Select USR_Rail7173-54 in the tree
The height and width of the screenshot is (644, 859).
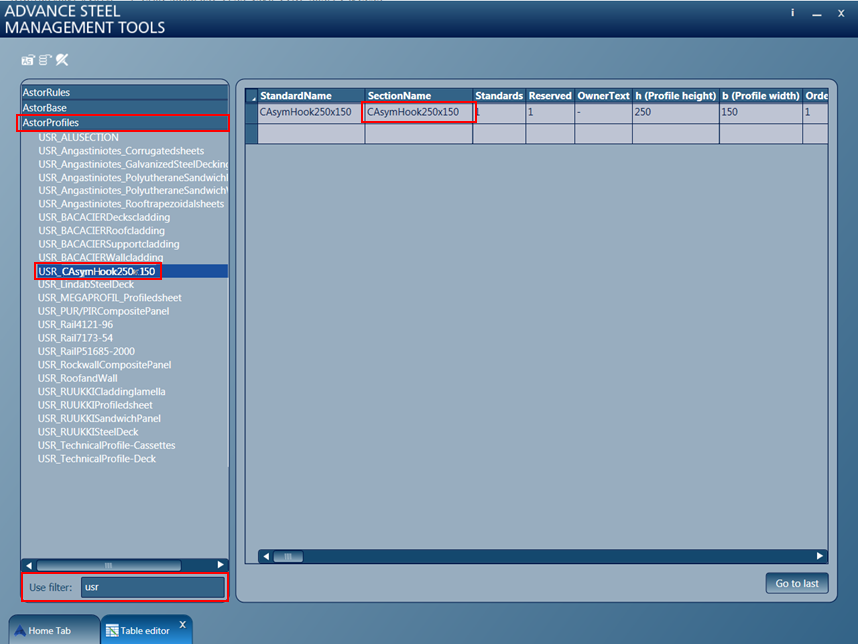click(75, 338)
